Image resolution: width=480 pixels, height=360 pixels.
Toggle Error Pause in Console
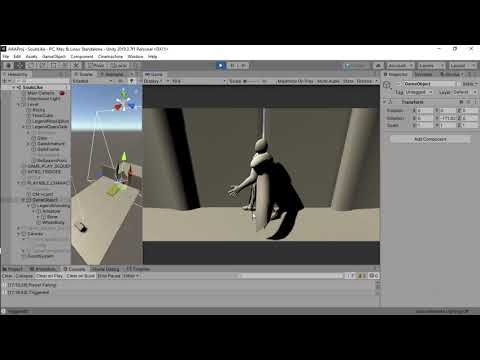click(109, 276)
